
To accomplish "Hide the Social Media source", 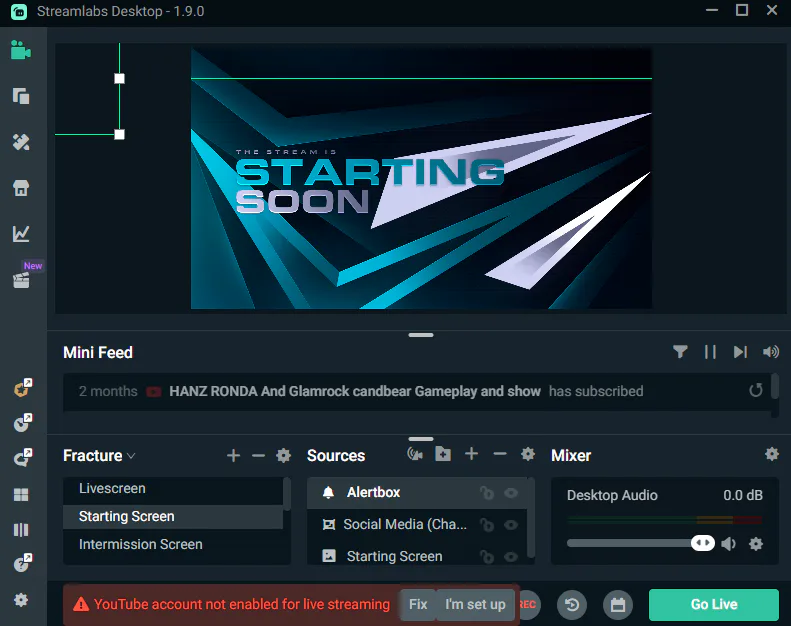I will click(511, 525).
